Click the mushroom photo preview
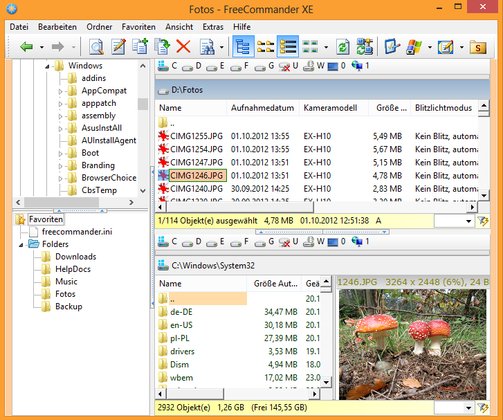Image resolution: width=503 pixels, height=420 pixels. (412, 344)
